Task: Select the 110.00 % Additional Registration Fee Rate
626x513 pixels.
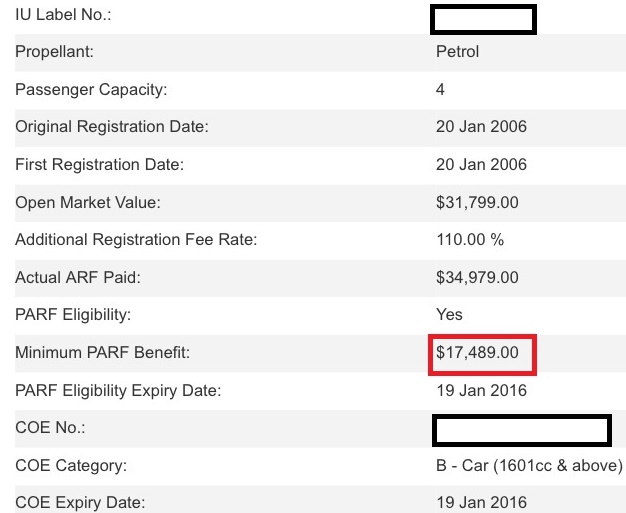Action: pos(470,240)
